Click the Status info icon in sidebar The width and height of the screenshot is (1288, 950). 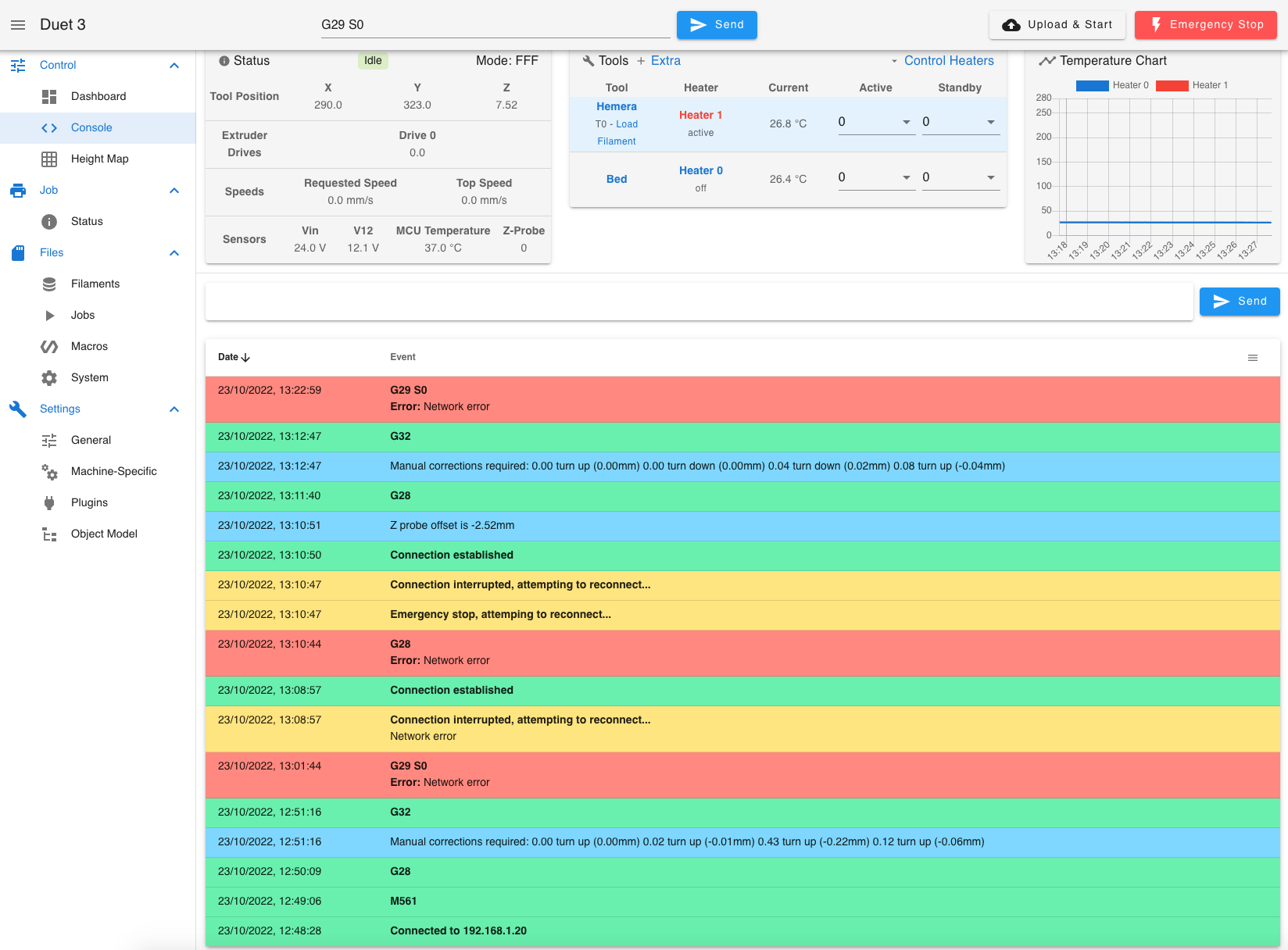(x=49, y=222)
